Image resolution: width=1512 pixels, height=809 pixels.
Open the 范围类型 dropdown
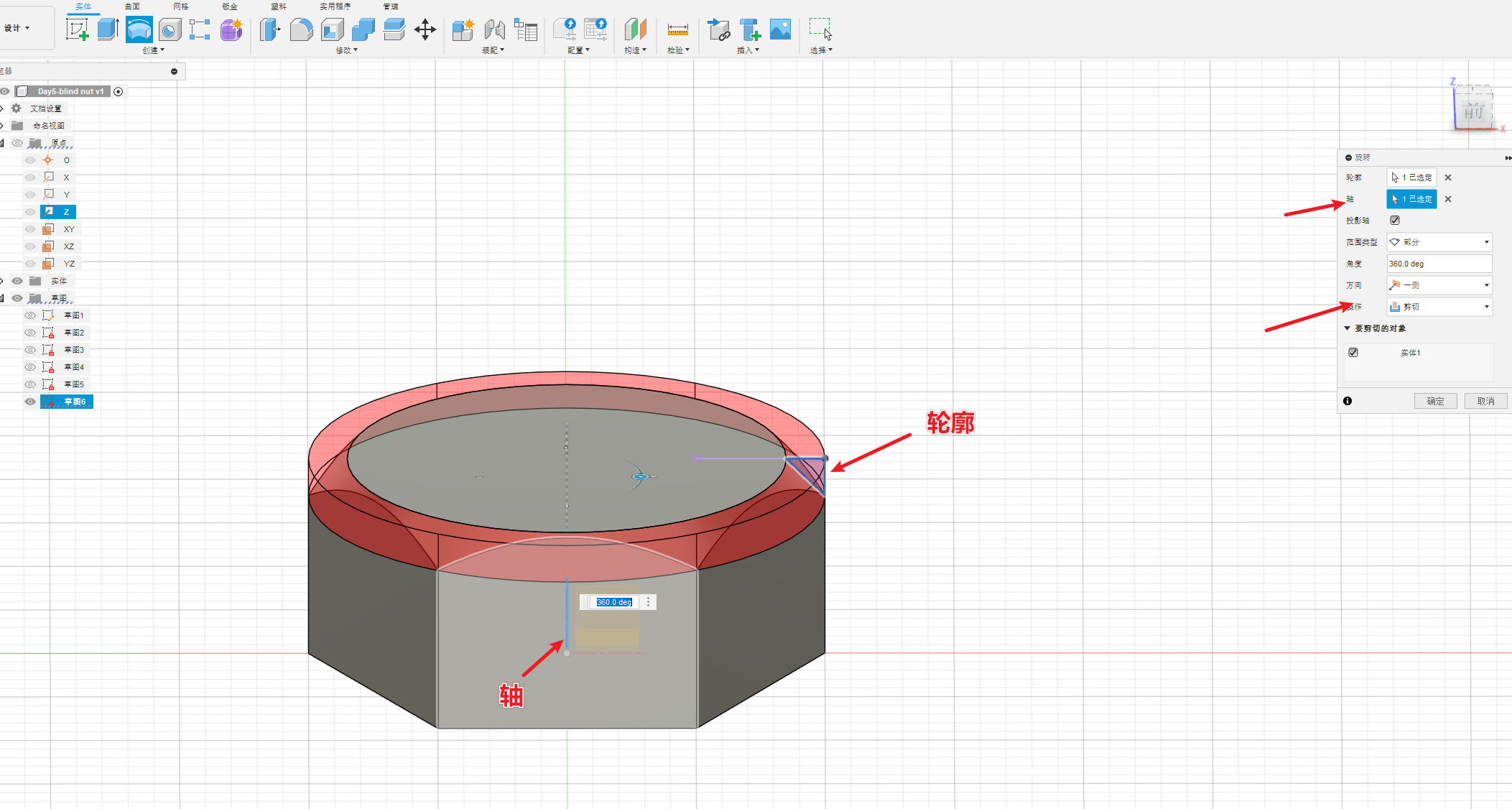click(x=1439, y=242)
